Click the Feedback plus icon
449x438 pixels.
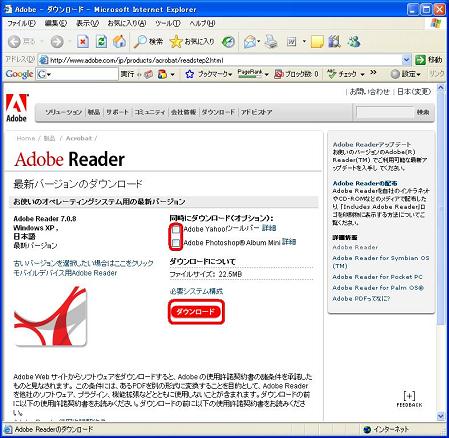pyautogui.click(x=409, y=396)
